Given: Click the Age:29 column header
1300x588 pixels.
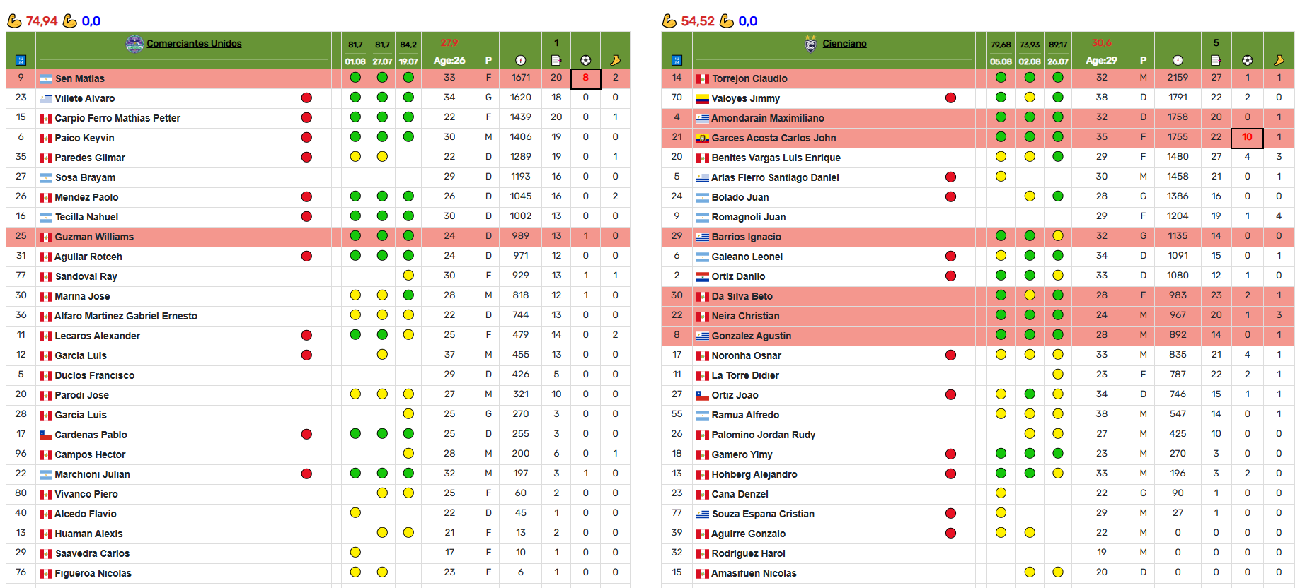Looking at the screenshot, I should tap(1102, 61).
